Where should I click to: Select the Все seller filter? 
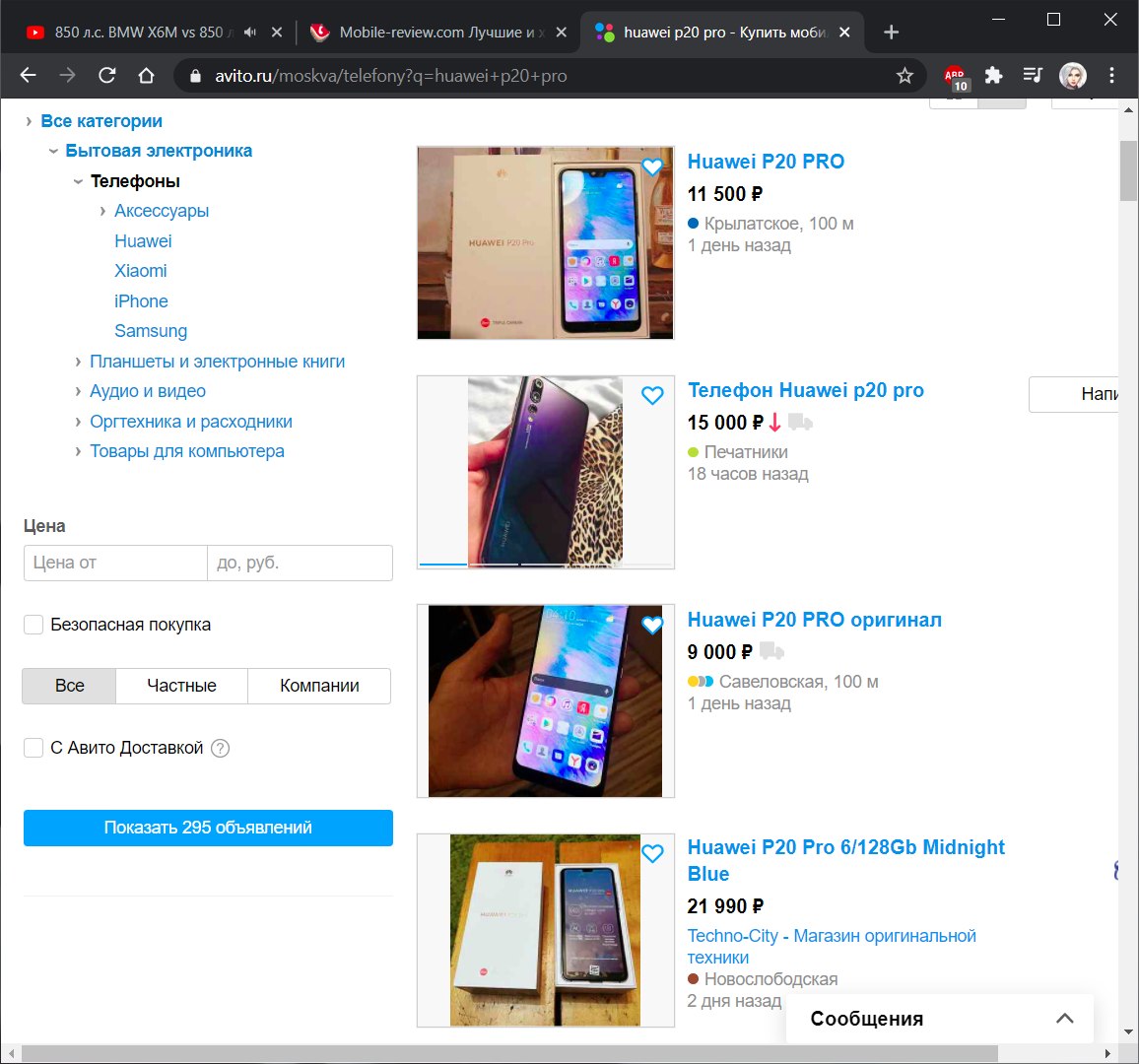(x=69, y=686)
